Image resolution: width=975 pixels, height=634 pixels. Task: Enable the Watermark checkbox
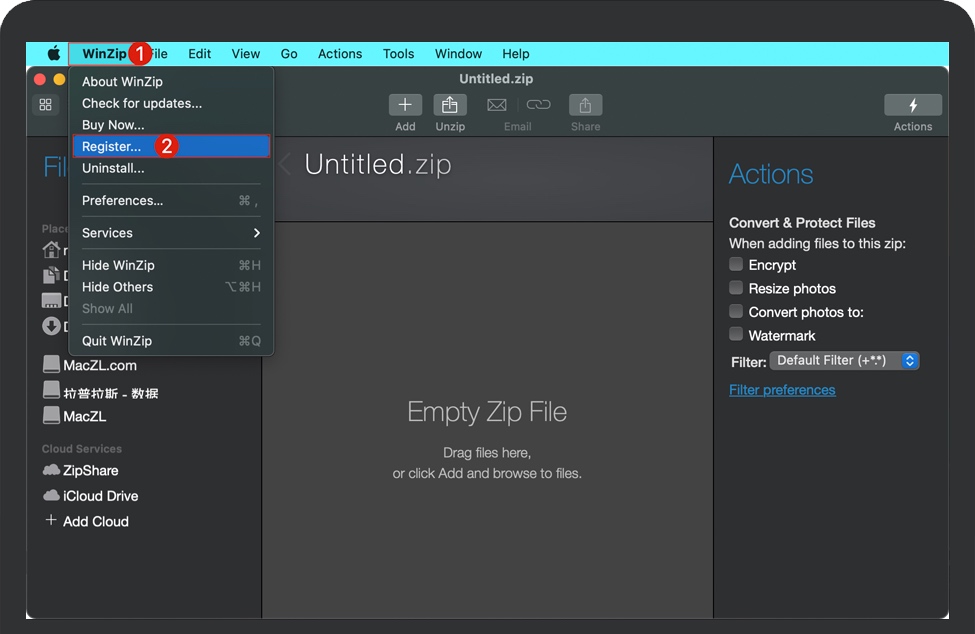click(736, 335)
